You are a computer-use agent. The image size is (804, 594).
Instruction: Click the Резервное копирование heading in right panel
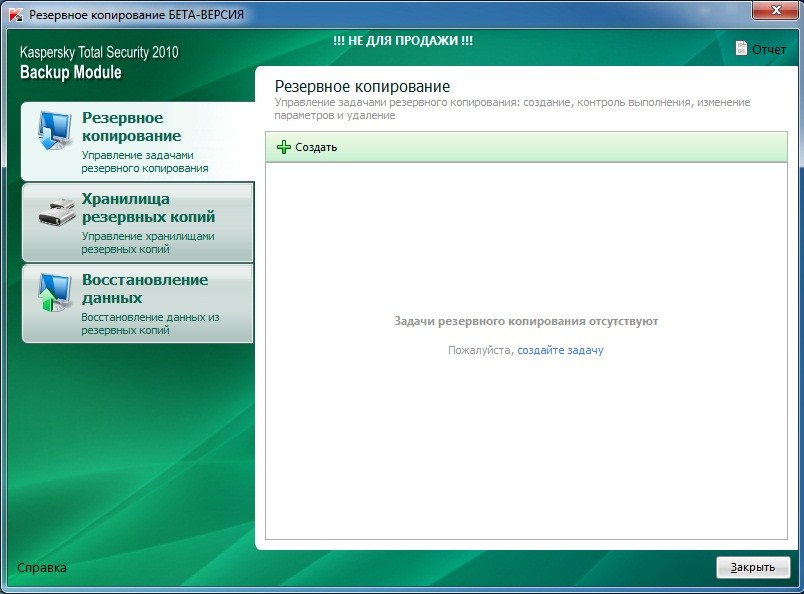click(363, 86)
